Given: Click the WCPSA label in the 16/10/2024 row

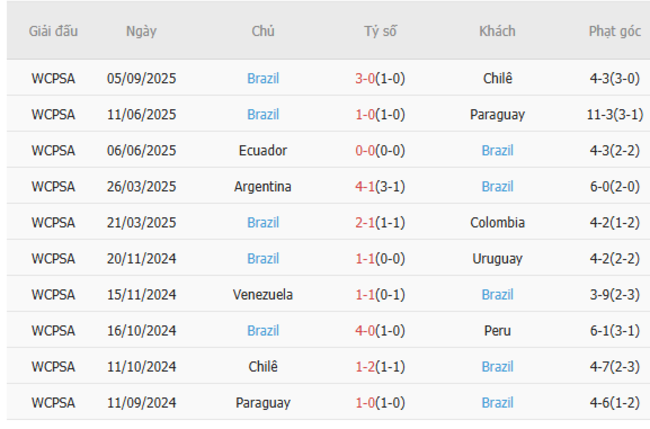Looking at the screenshot, I should click(53, 330).
